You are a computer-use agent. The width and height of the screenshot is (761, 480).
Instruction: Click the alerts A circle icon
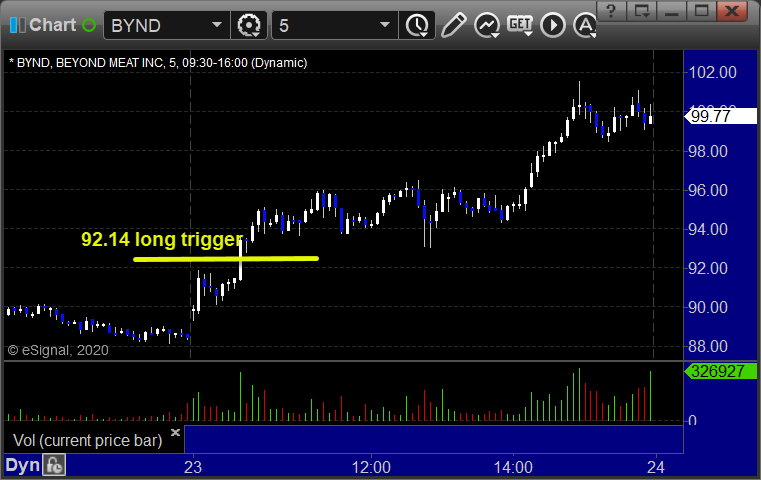click(x=584, y=25)
